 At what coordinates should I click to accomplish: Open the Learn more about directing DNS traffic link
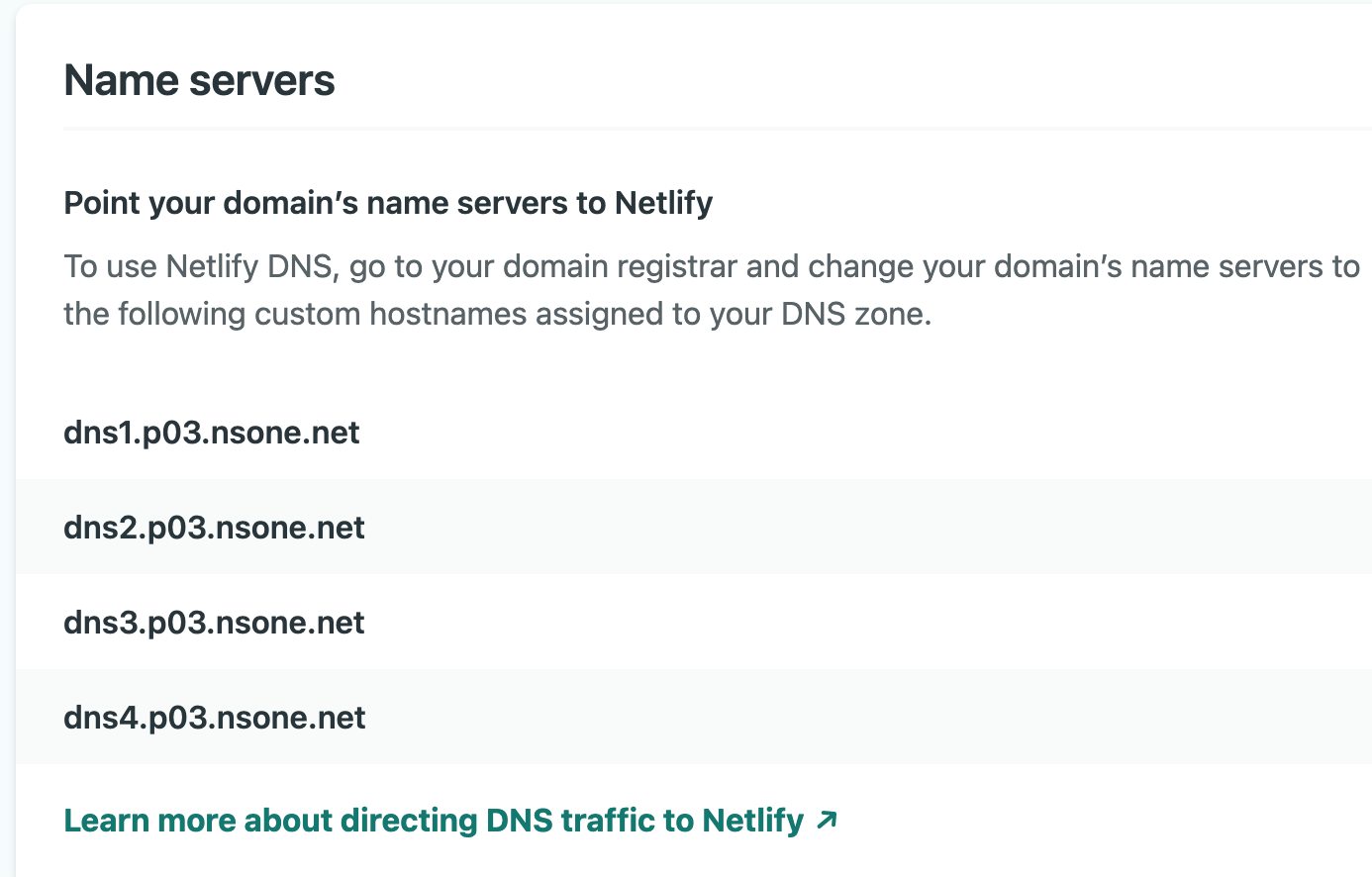click(x=434, y=821)
